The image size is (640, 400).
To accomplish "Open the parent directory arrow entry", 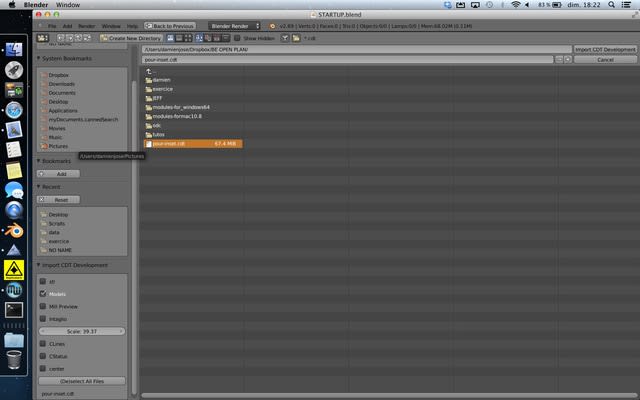I will point(149,71).
